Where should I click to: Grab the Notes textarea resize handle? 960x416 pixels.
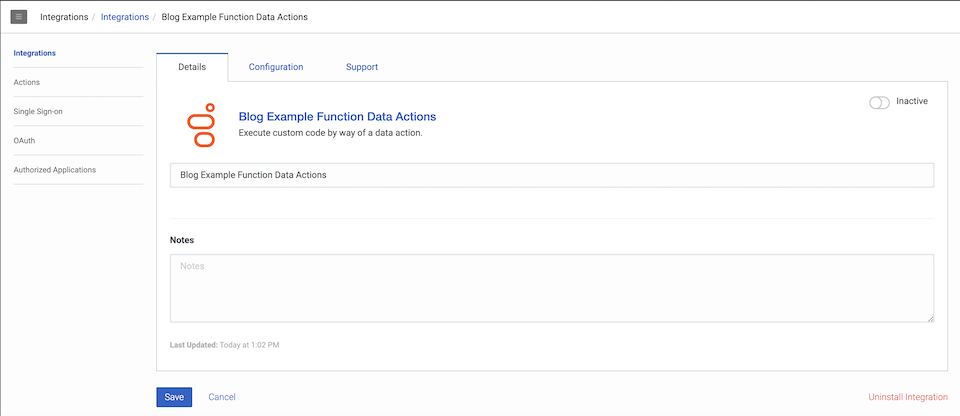click(x=930, y=318)
